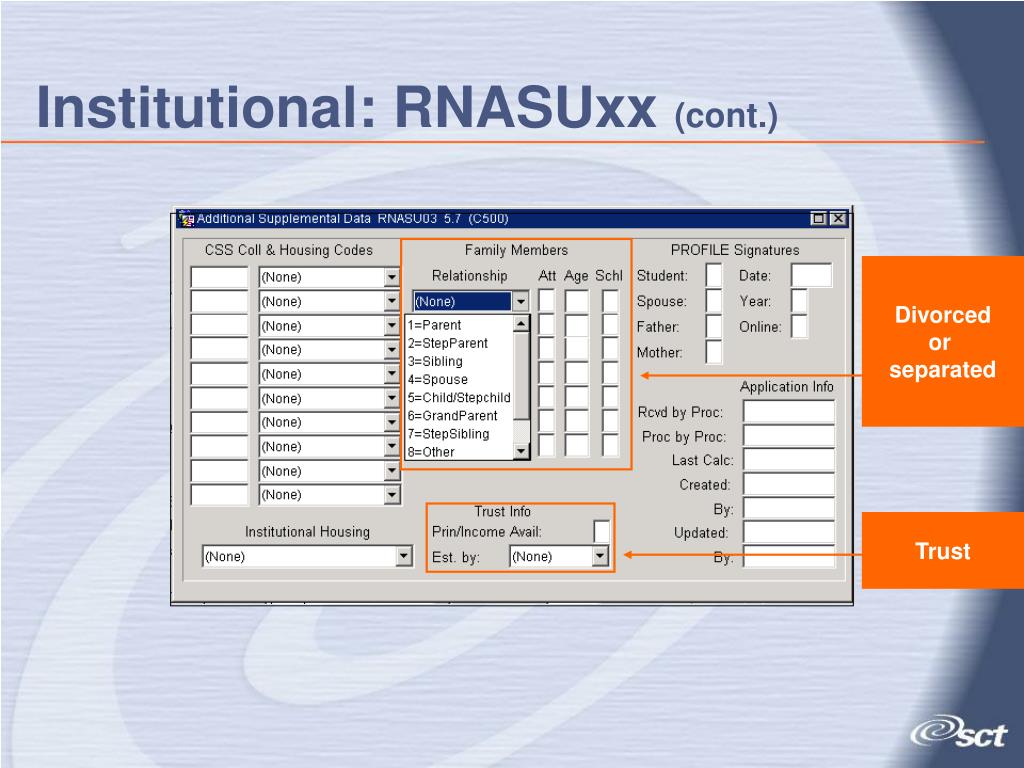Open the last CSS Coll & Housing Codes dropdown

(392, 495)
